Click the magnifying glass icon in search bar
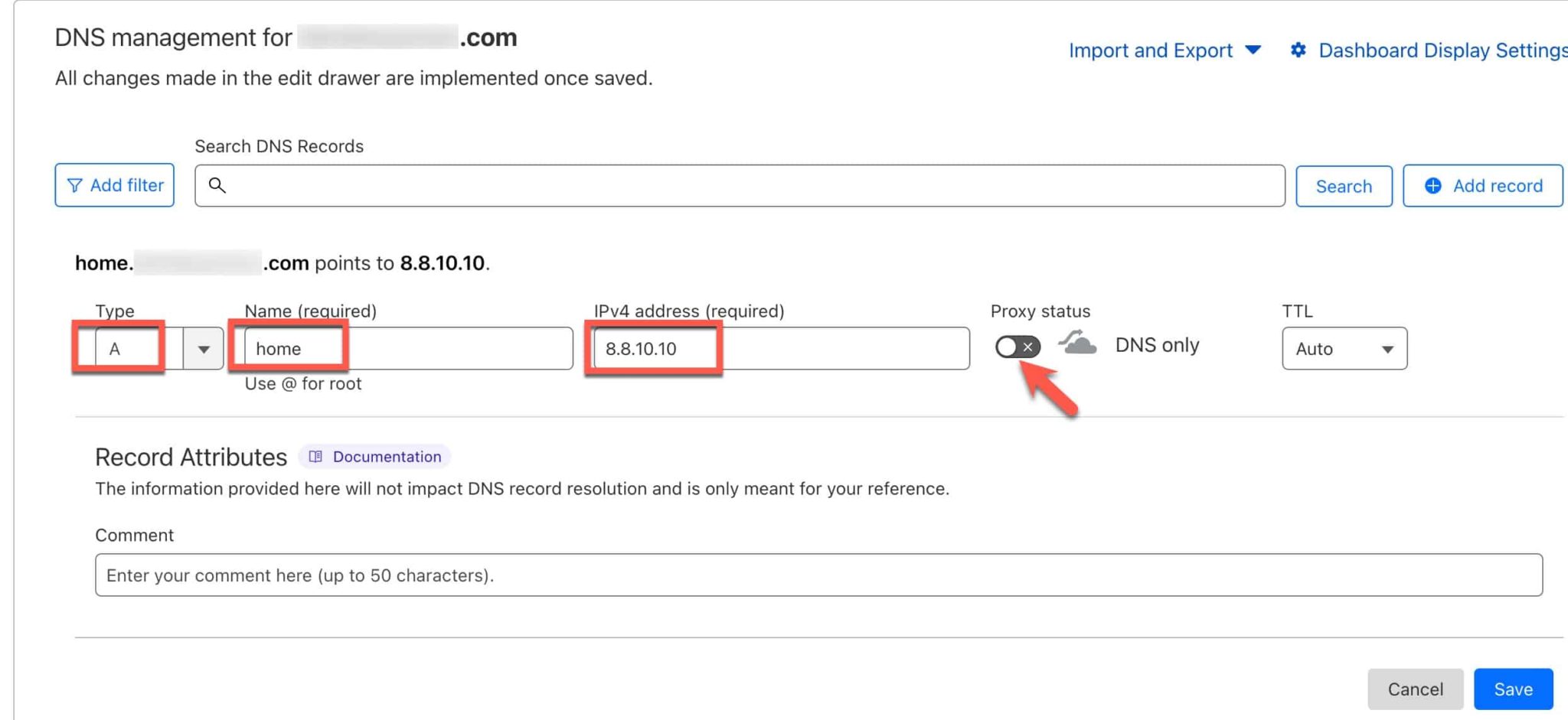 217,186
